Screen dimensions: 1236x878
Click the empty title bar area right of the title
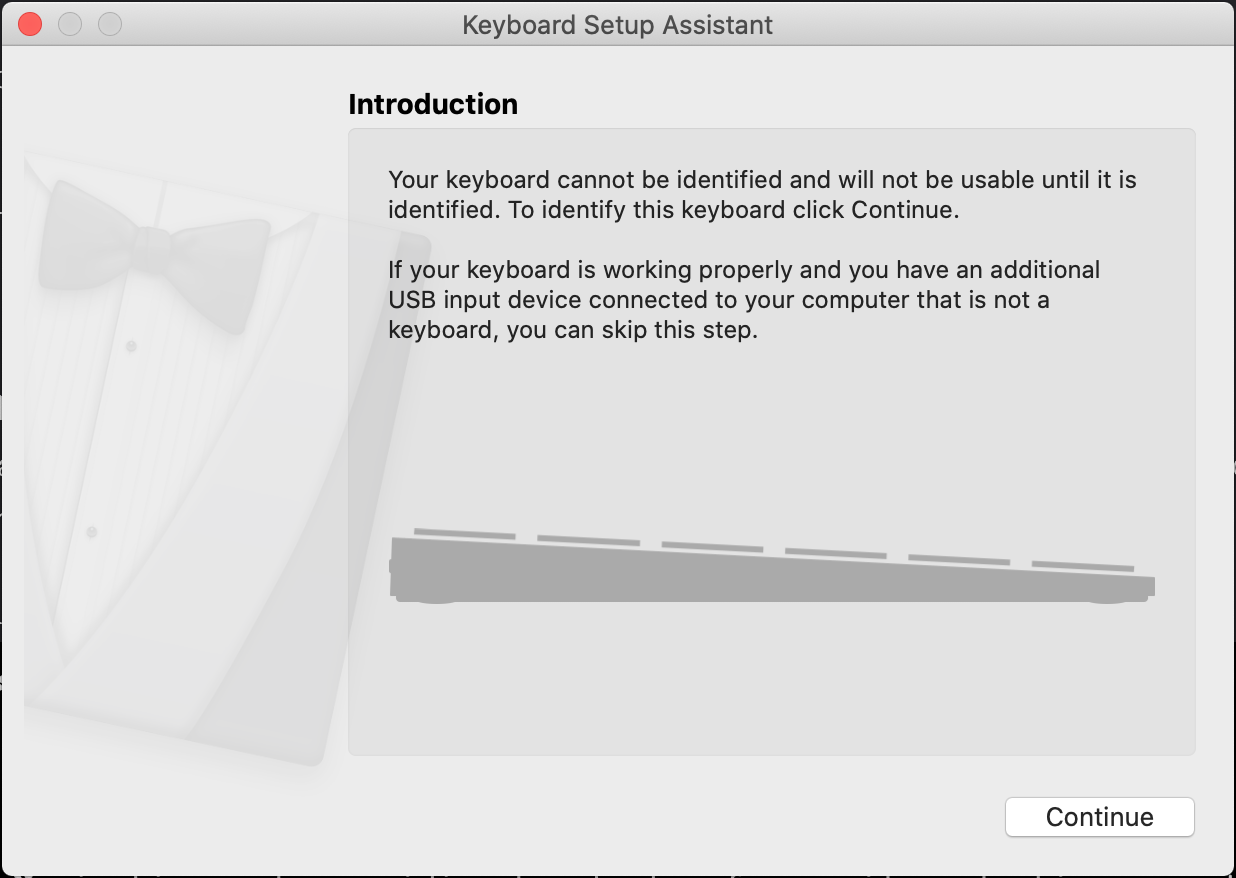point(1000,24)
